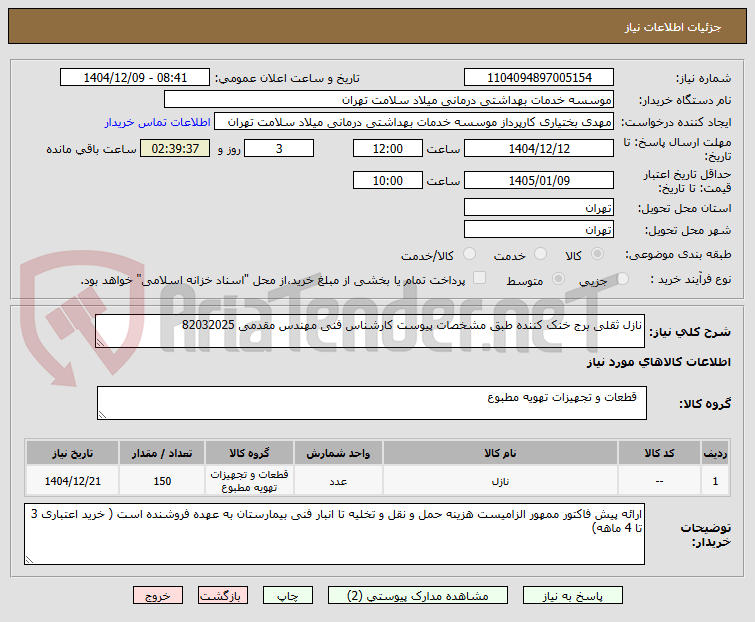Click the quantity cell 150
Viewport: 755px width, 622px height.
pyautogui.click(x=162, y=481)
